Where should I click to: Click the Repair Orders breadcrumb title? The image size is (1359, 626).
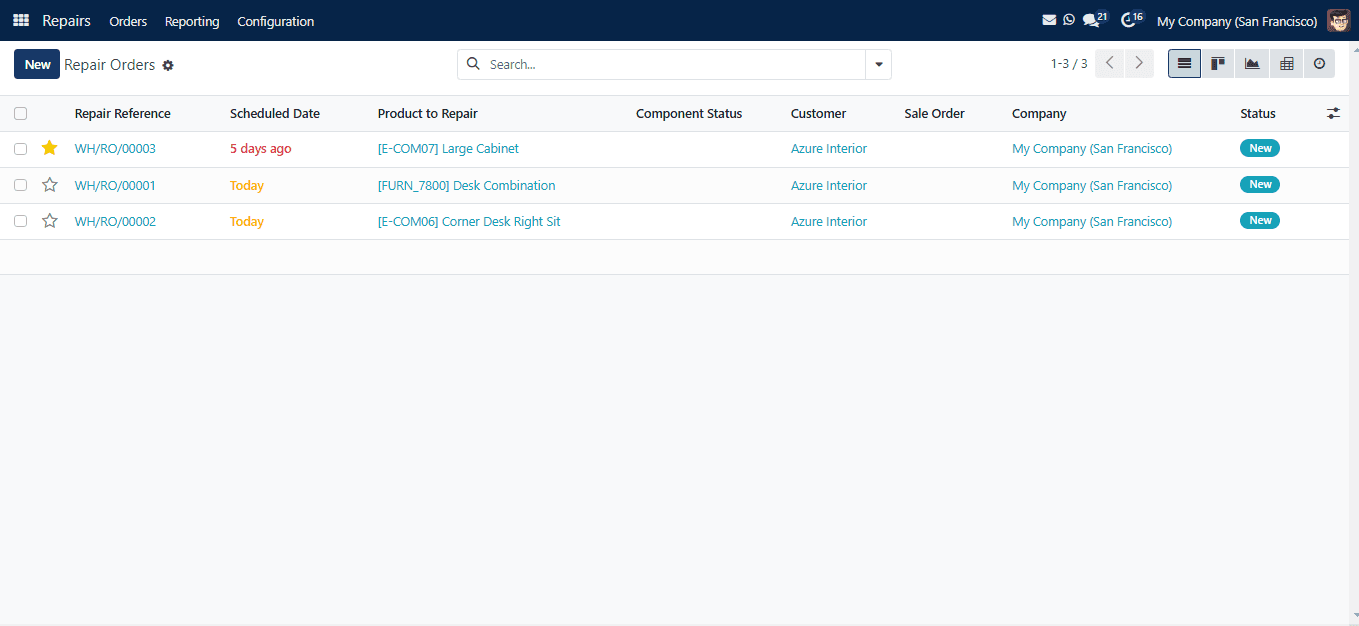[x=110, y=65]
